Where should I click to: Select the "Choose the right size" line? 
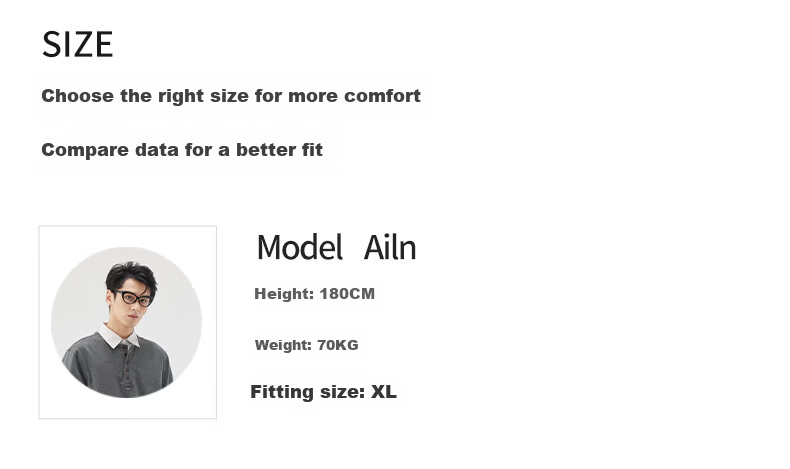point(231,96)
